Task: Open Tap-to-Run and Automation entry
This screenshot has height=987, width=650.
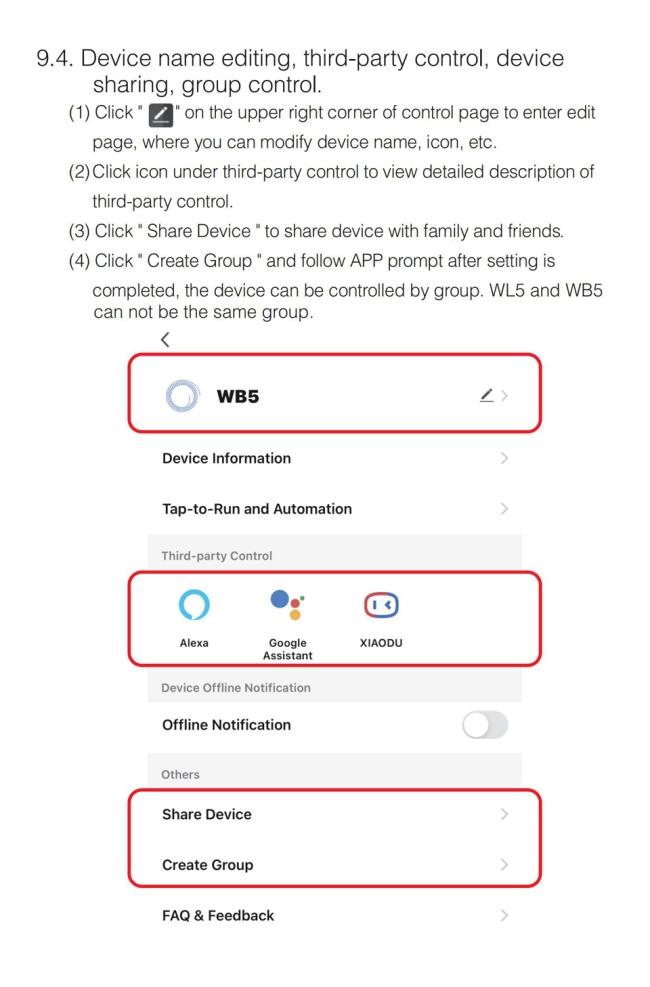Action: (335, 509)
